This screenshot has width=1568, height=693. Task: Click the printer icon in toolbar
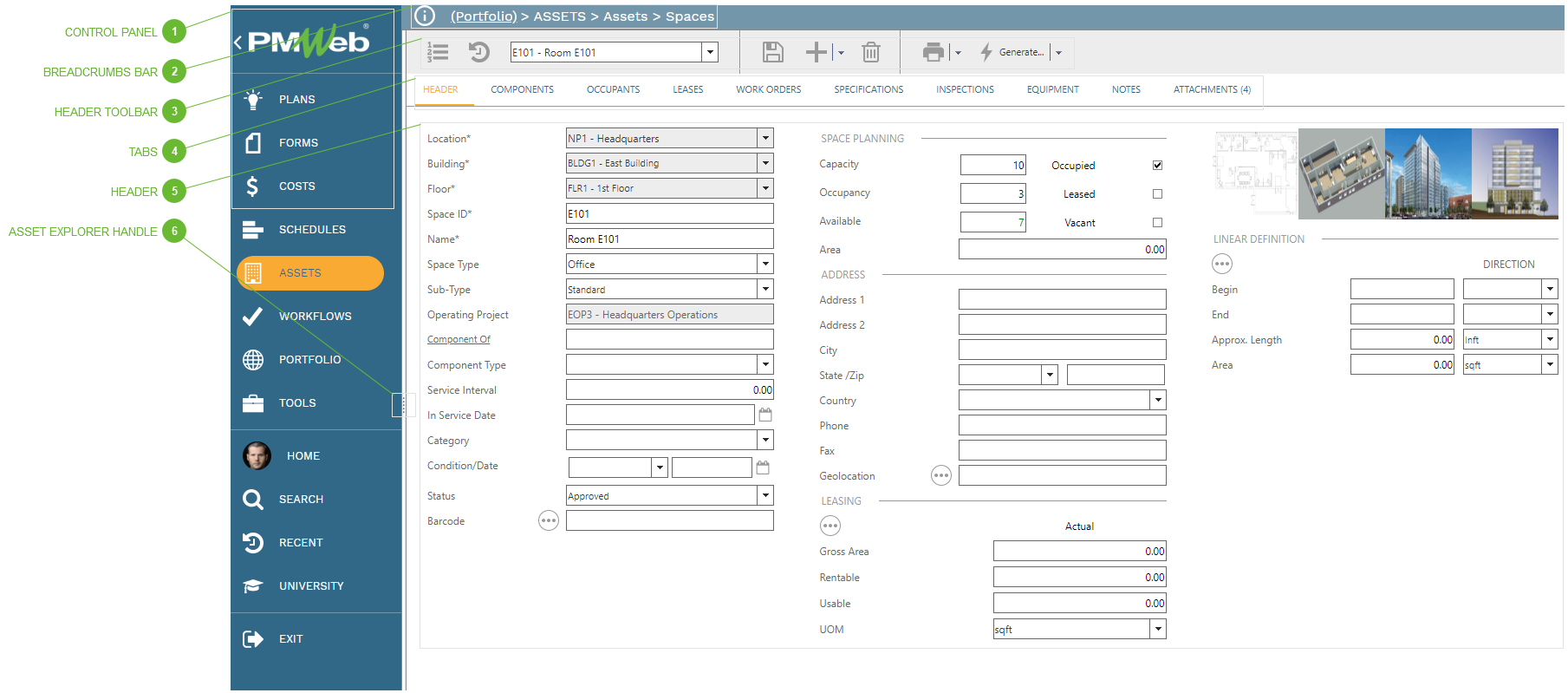click(x=933, y=53)
